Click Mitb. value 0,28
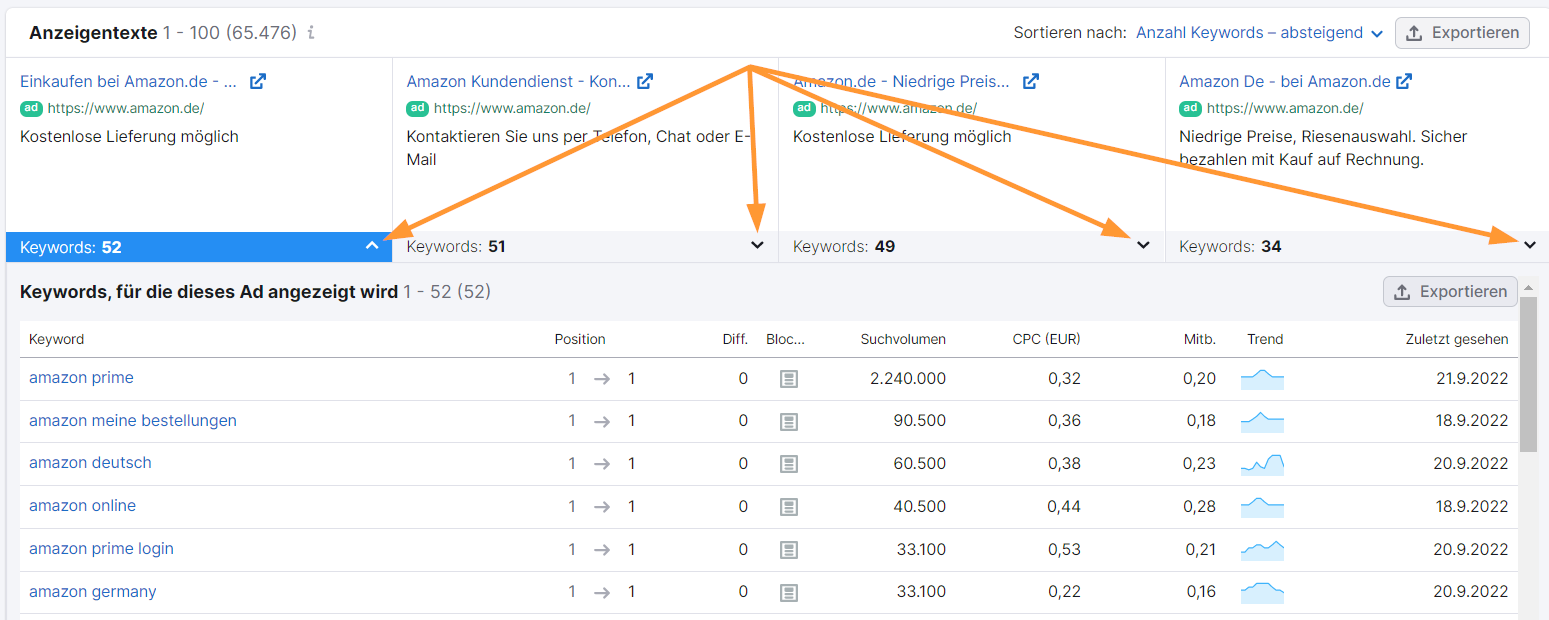The width and height of the screenshot is (1549, 620). 1201,507
